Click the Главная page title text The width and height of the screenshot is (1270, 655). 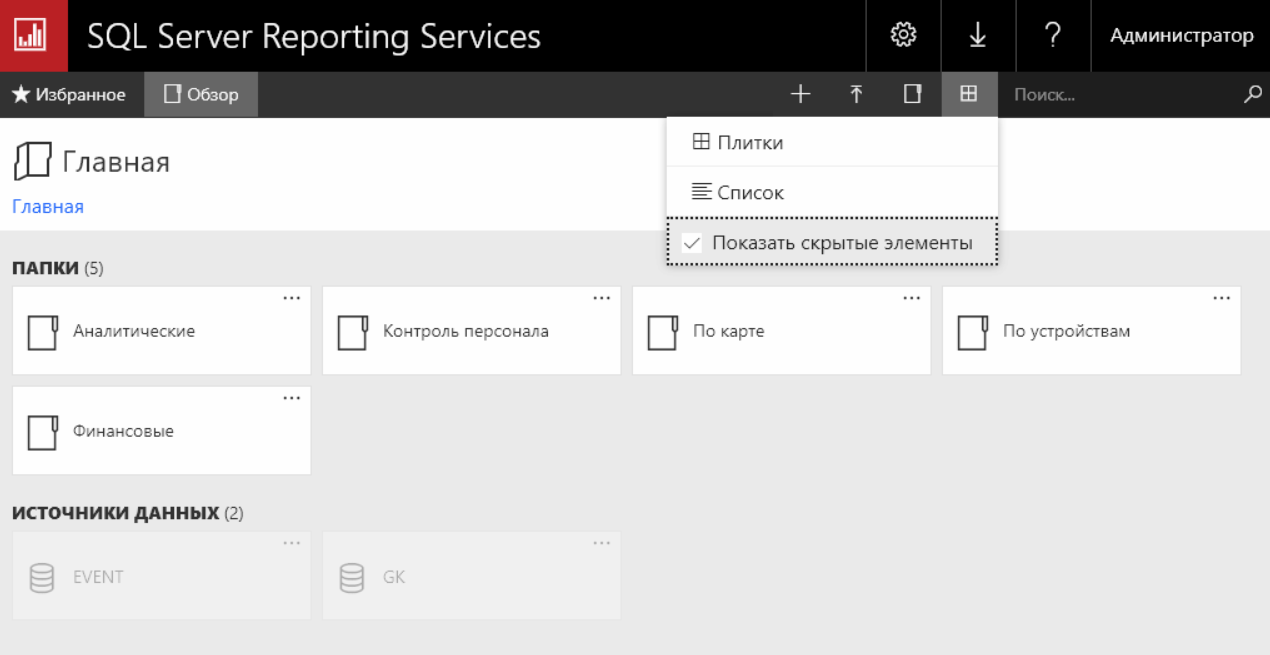(116, 162)
